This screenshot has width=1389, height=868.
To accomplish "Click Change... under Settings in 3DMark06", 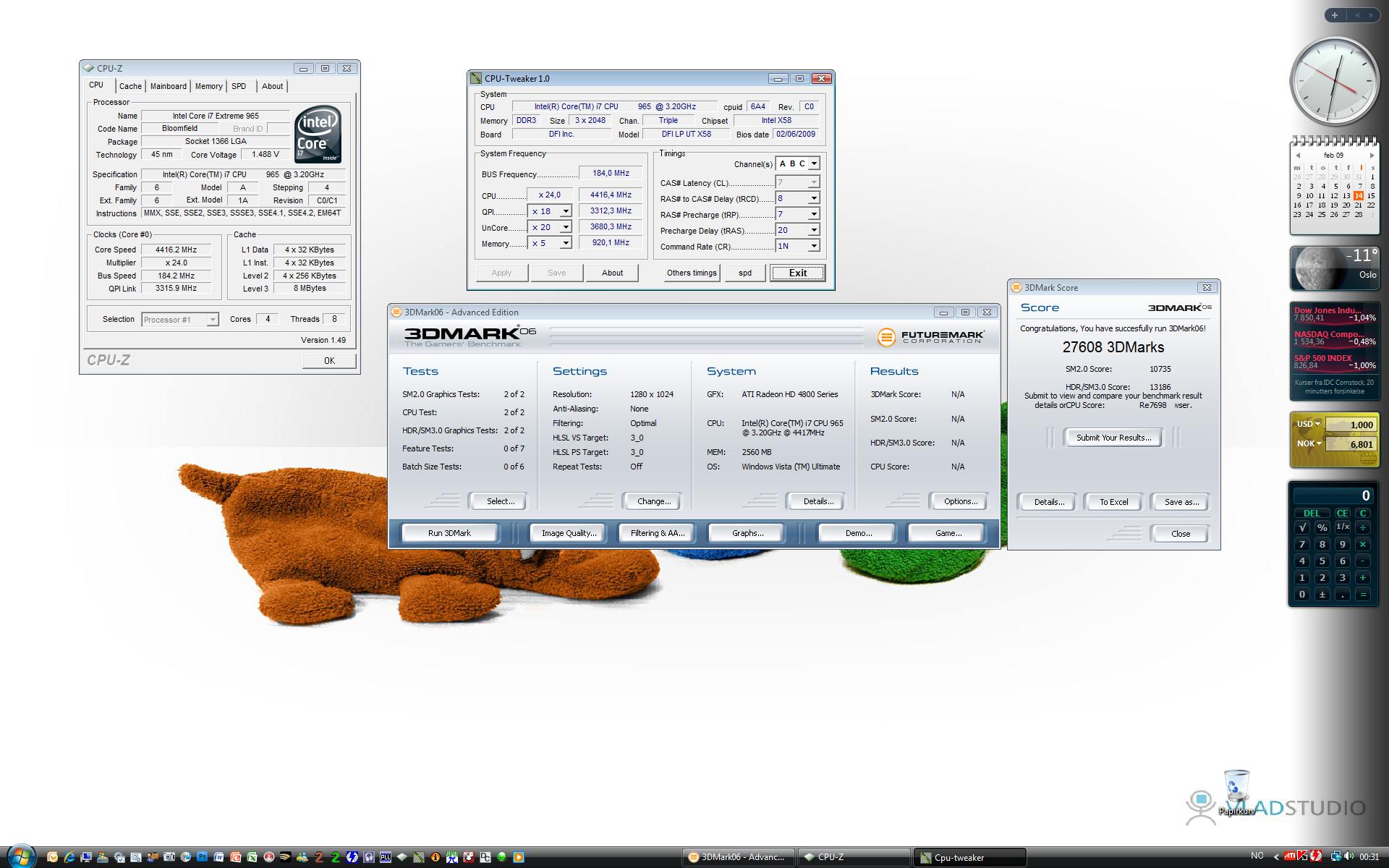I will coord(653,501).
